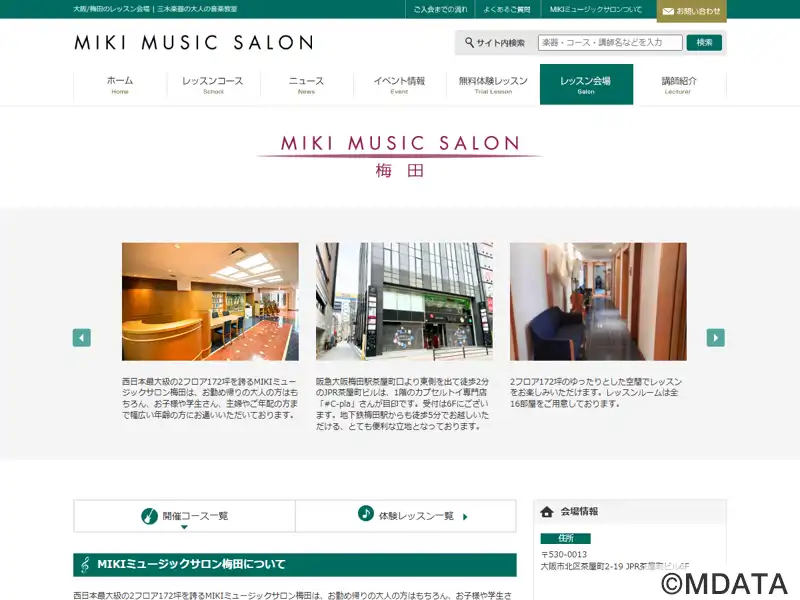Screen dimensions: 800x600
Task: Open MIKIミュージックサロンについて link
Action: 596,9
